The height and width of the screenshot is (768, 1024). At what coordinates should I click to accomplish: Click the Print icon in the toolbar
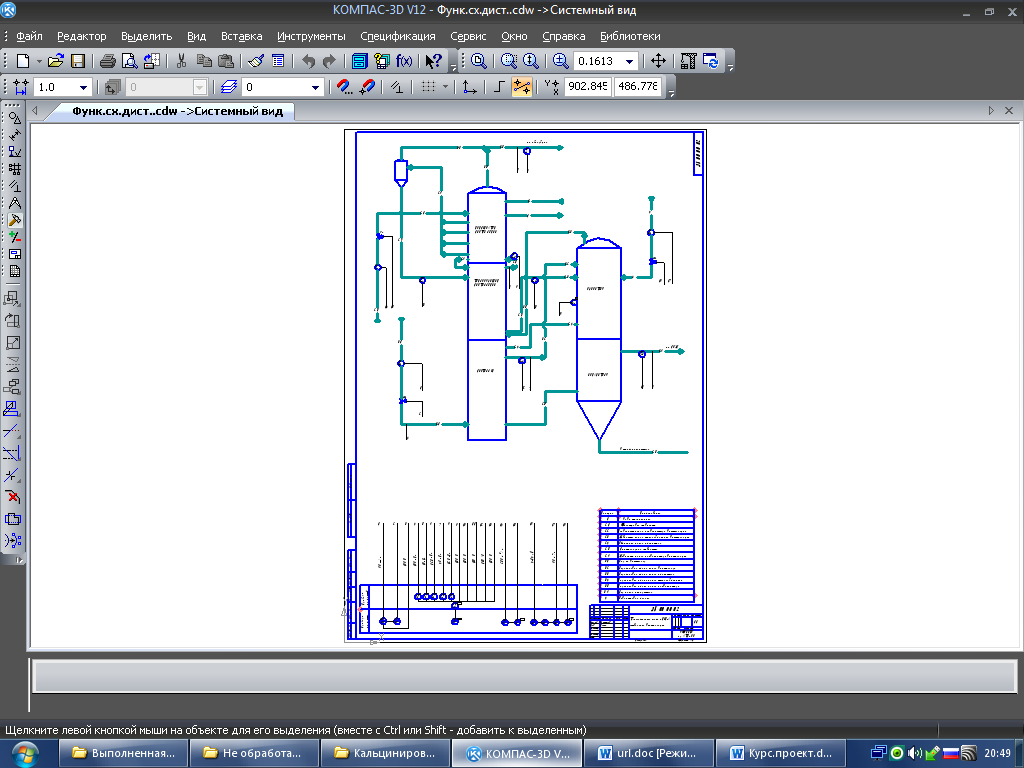108,61
